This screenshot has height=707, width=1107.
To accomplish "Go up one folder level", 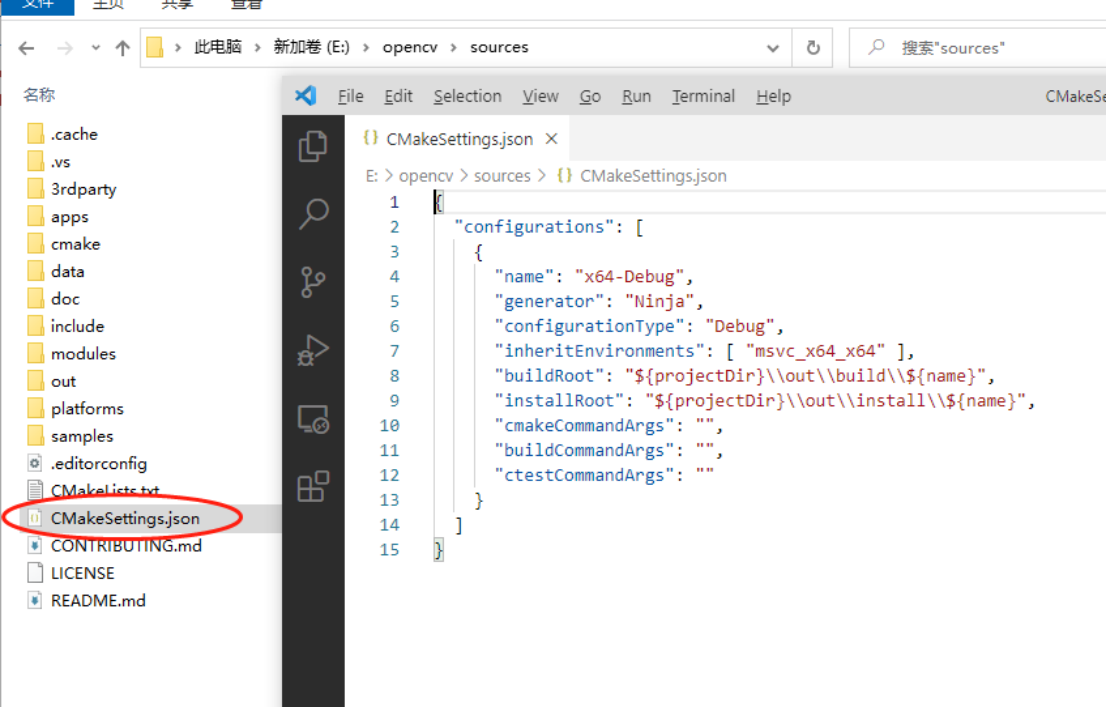I will coord(123,48).
